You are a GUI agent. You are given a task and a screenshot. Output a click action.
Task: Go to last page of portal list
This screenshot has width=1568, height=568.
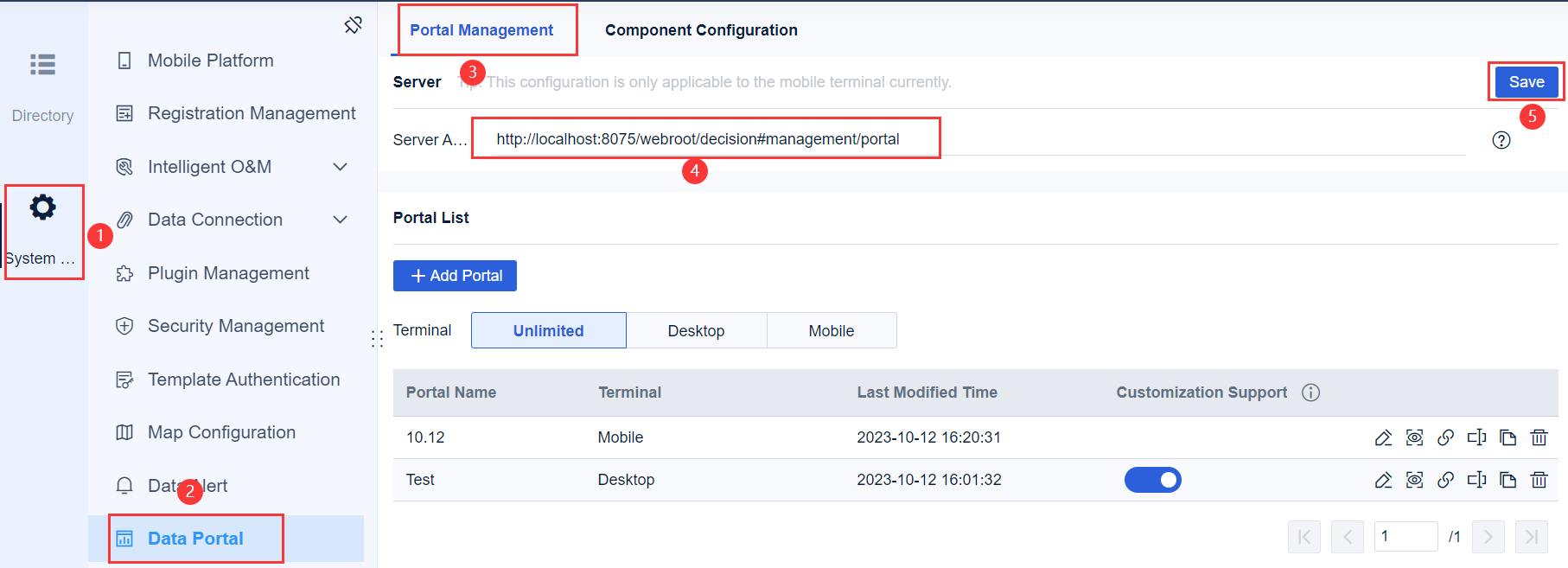click(x=1532, y=537)
